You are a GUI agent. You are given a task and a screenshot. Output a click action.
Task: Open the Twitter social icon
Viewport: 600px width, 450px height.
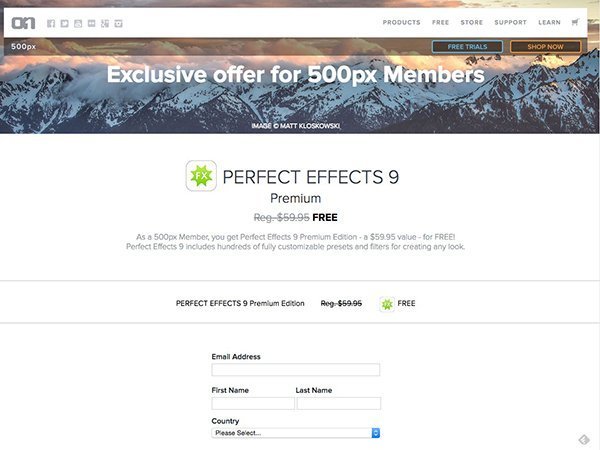tap(64, 23)
